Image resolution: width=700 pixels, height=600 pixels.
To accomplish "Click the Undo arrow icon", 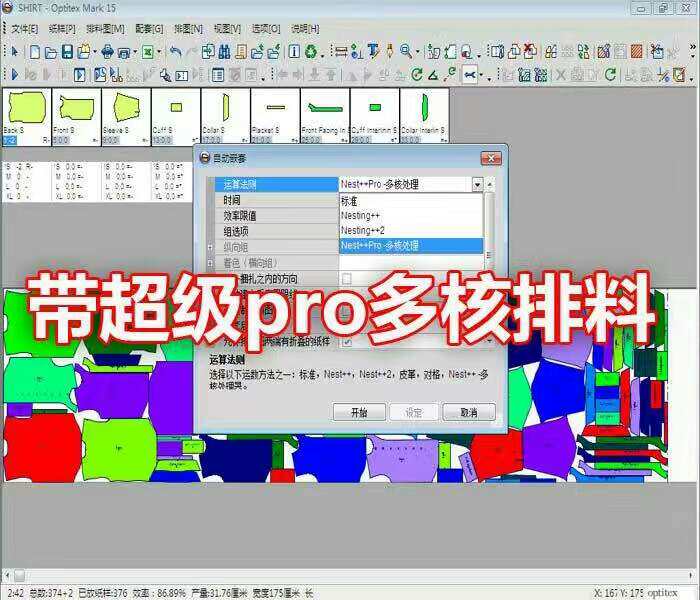I will click(176, 52).
